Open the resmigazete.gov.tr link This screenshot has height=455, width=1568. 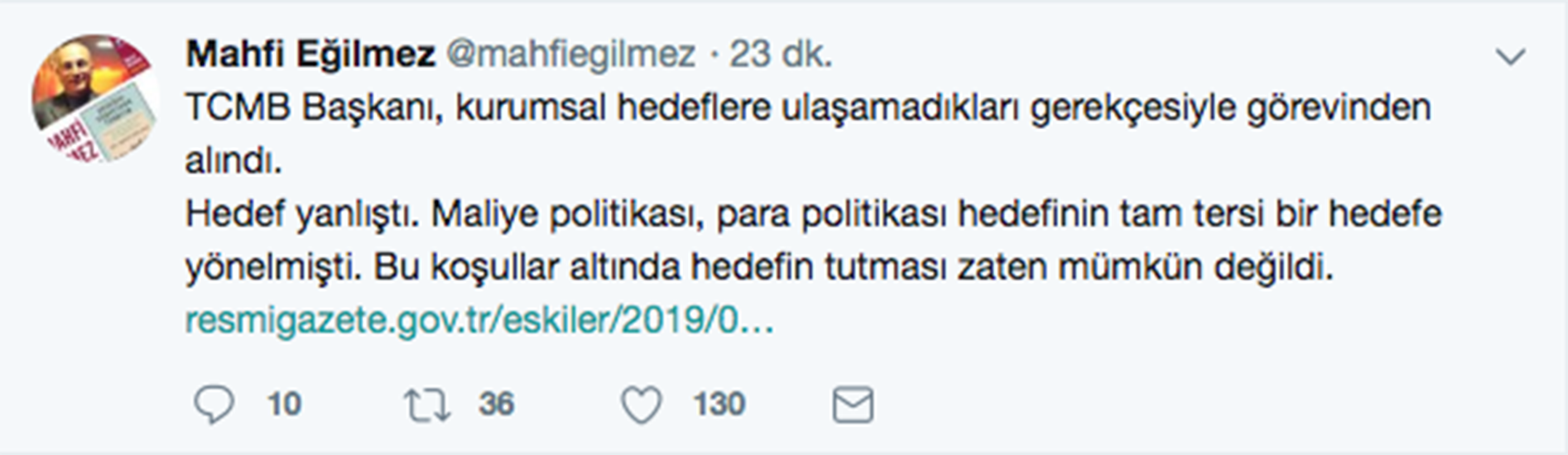(479, 320)
